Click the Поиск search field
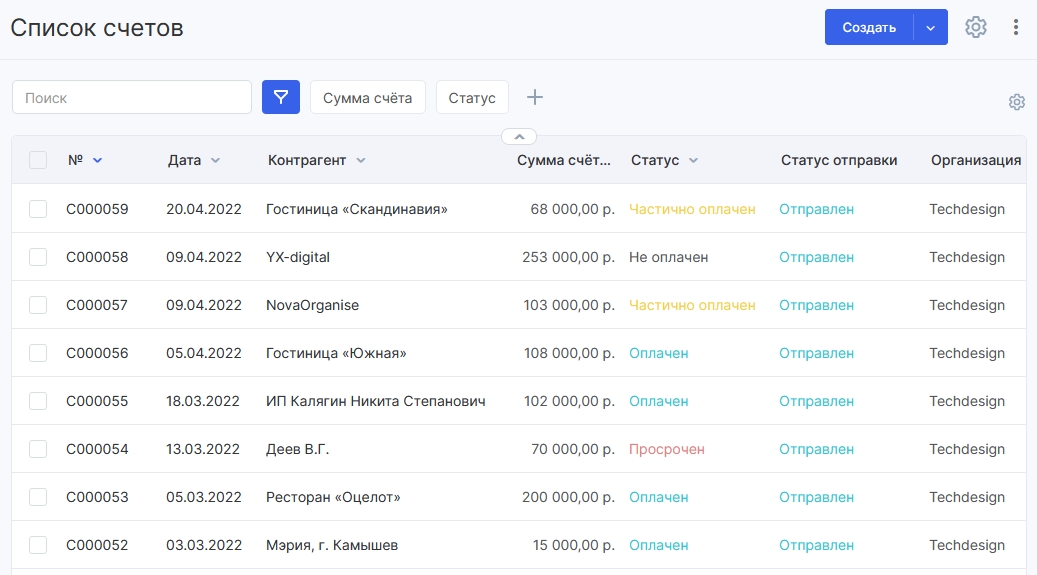 point(132,97)
